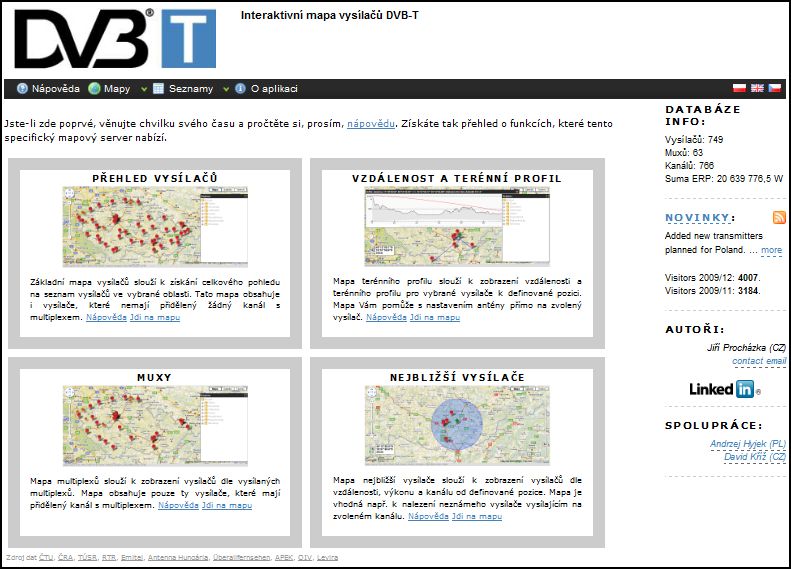Follow the 'nápovědu' link in intro text
This screenshot has height=569, width=791.
click(x=371, y=123)
